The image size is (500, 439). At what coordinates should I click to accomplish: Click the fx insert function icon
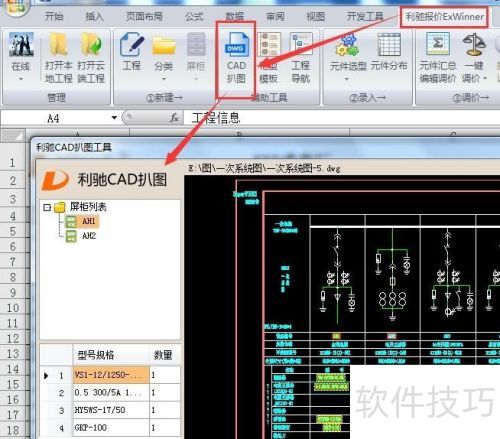(174, 118)
